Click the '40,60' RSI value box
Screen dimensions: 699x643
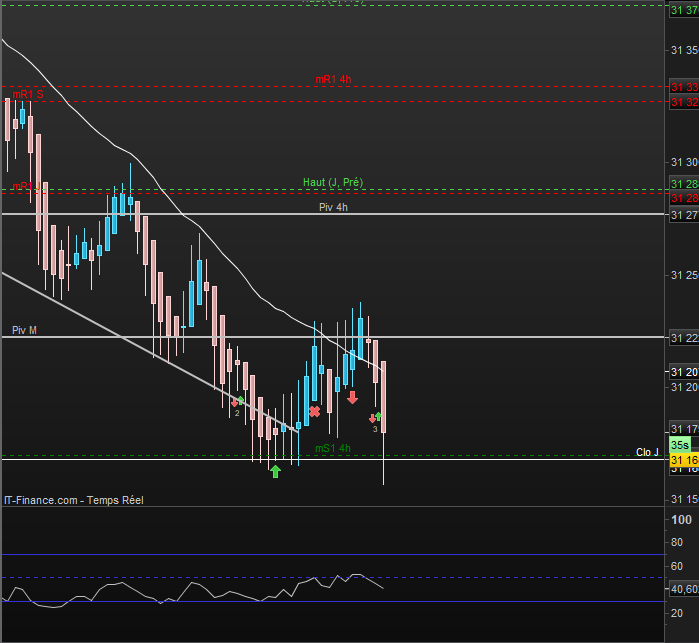[x=684, y=589]
